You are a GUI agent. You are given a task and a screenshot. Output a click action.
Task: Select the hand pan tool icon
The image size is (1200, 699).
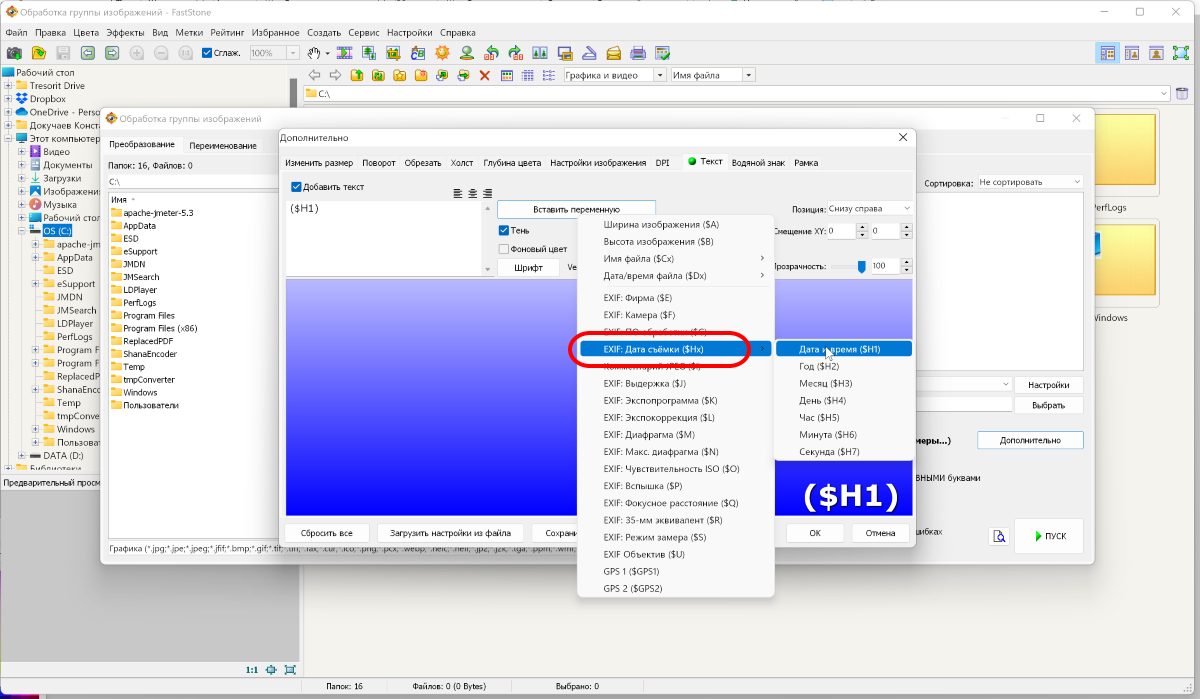(314, 53)
